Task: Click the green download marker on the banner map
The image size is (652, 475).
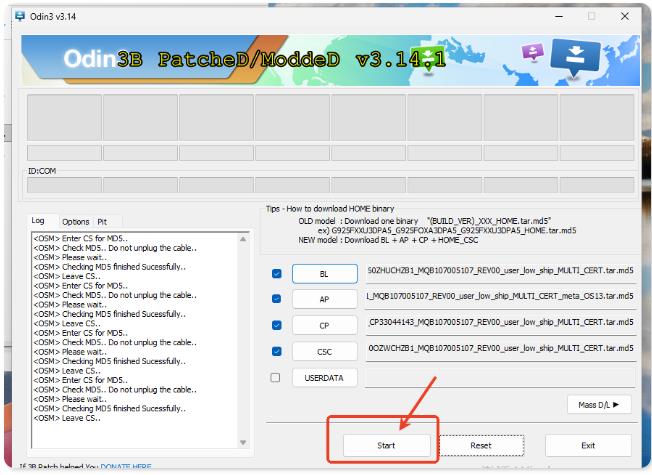Action: coord(428,62)
